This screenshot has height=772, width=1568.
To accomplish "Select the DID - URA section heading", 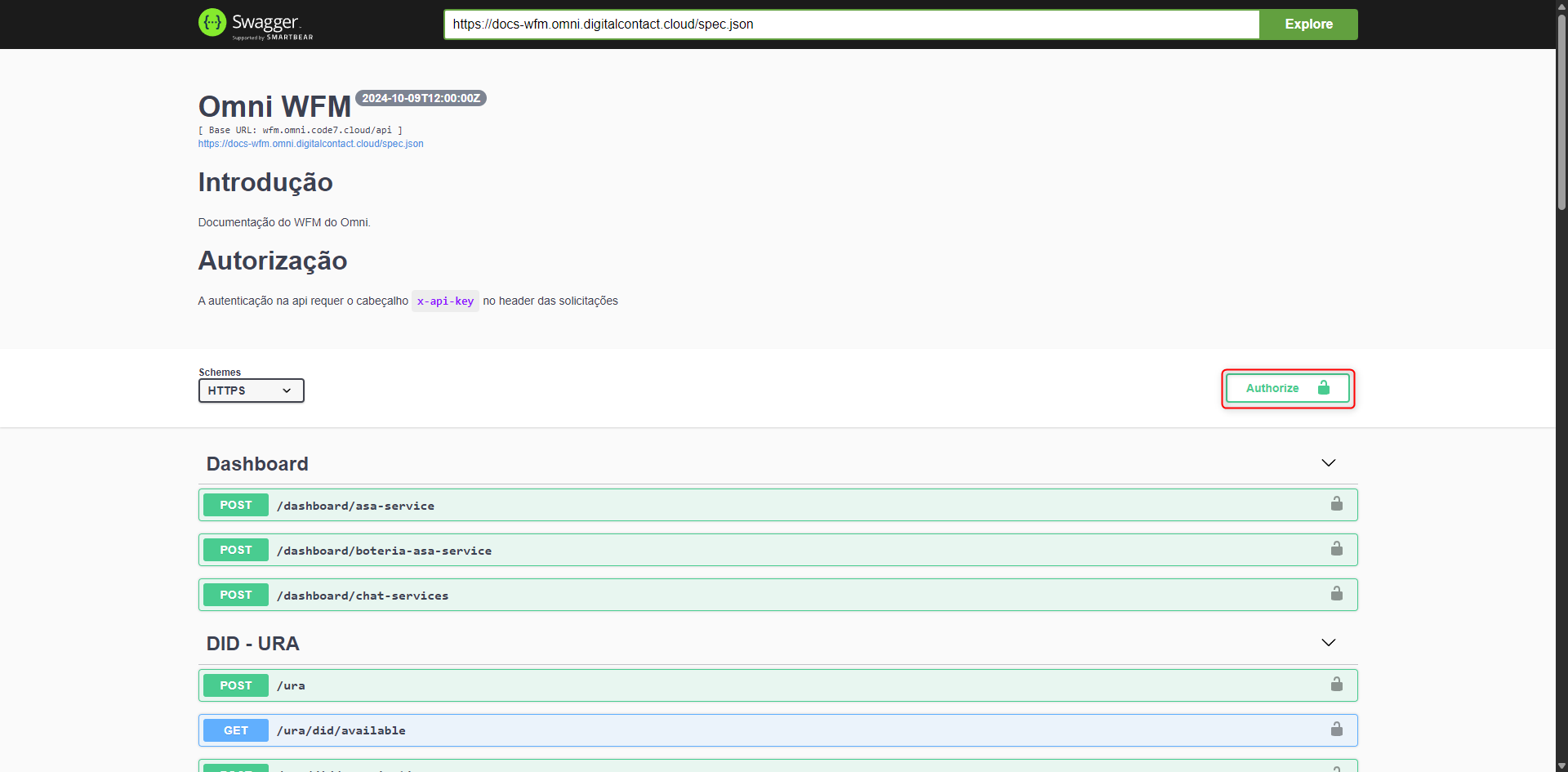I will click(252, 643).
